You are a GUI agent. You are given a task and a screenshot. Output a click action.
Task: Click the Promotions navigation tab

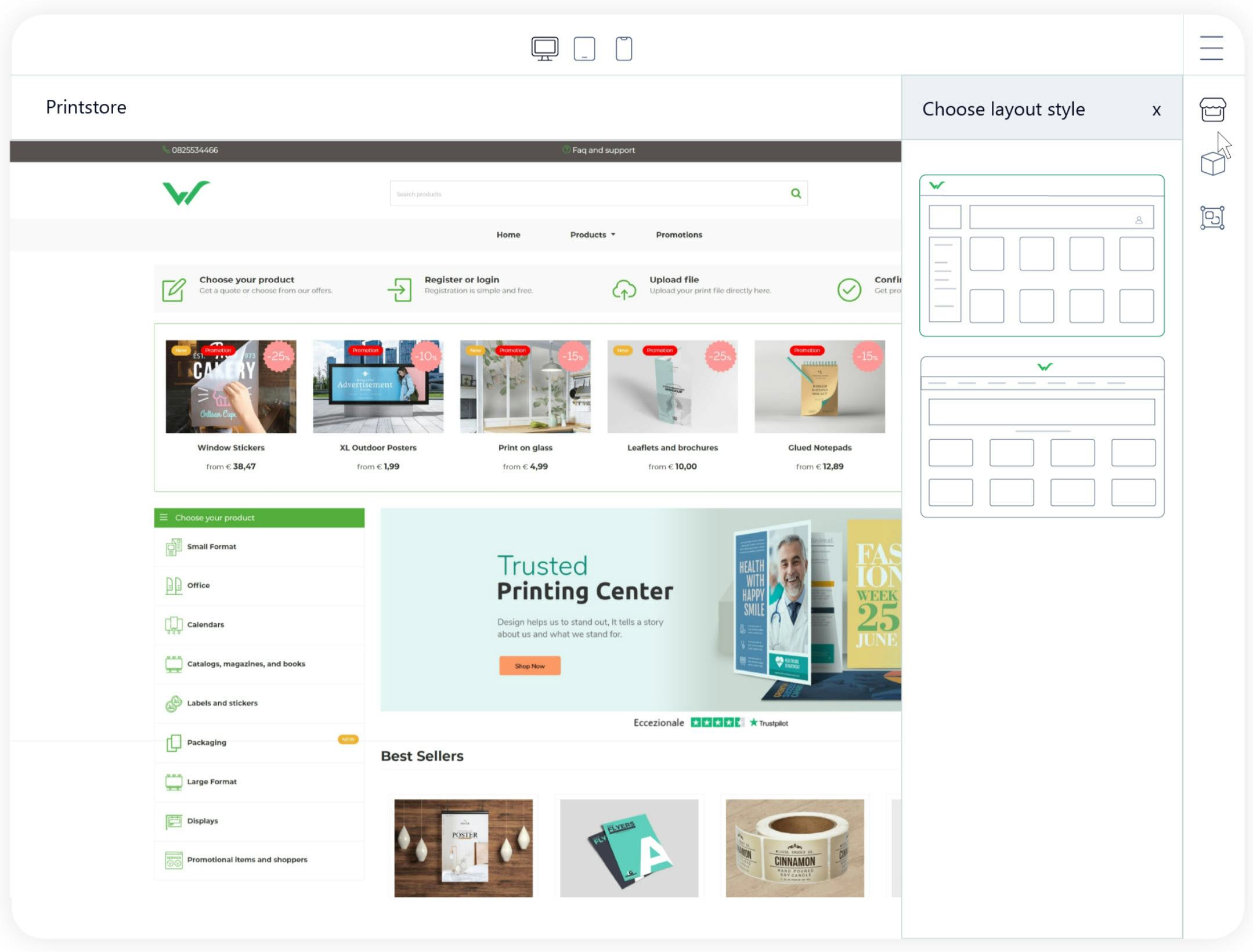click(x=678, y=234)
